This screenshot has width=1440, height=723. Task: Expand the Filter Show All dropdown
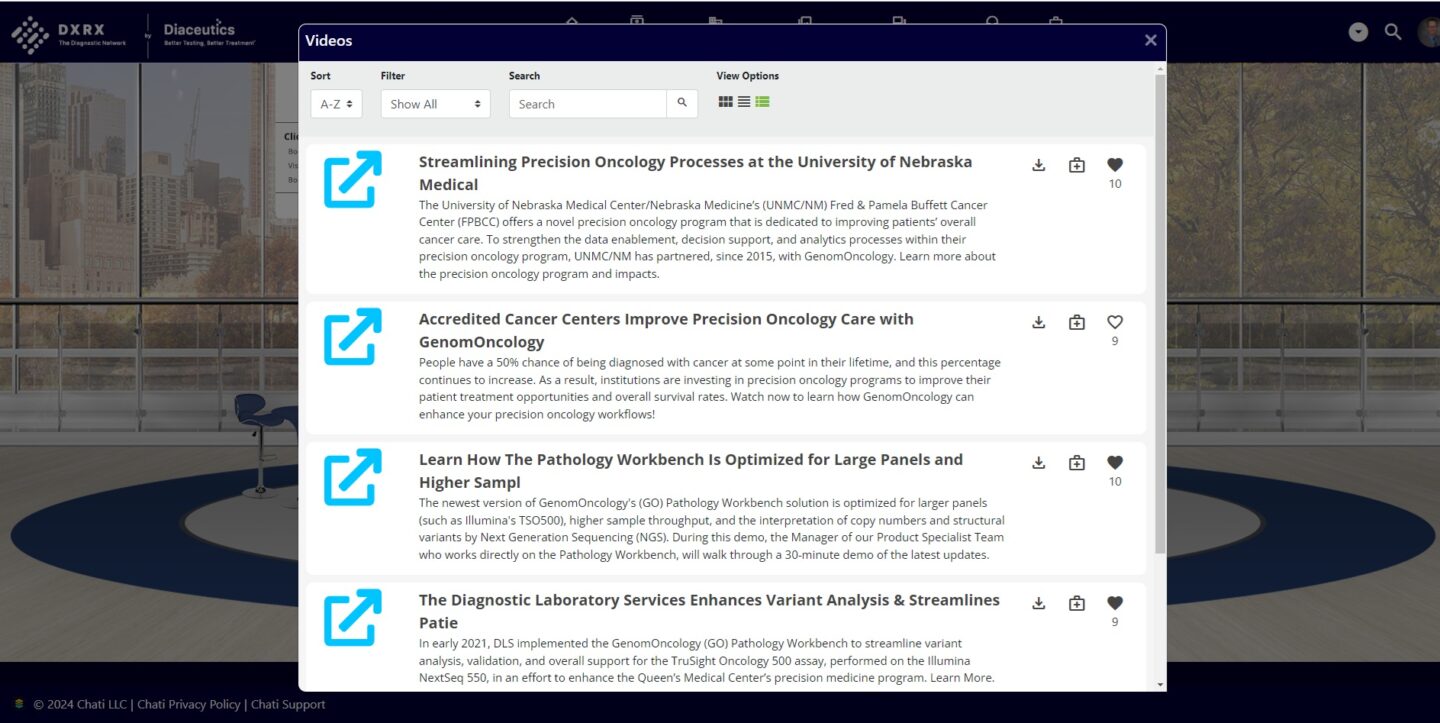(x=435, y=104)
